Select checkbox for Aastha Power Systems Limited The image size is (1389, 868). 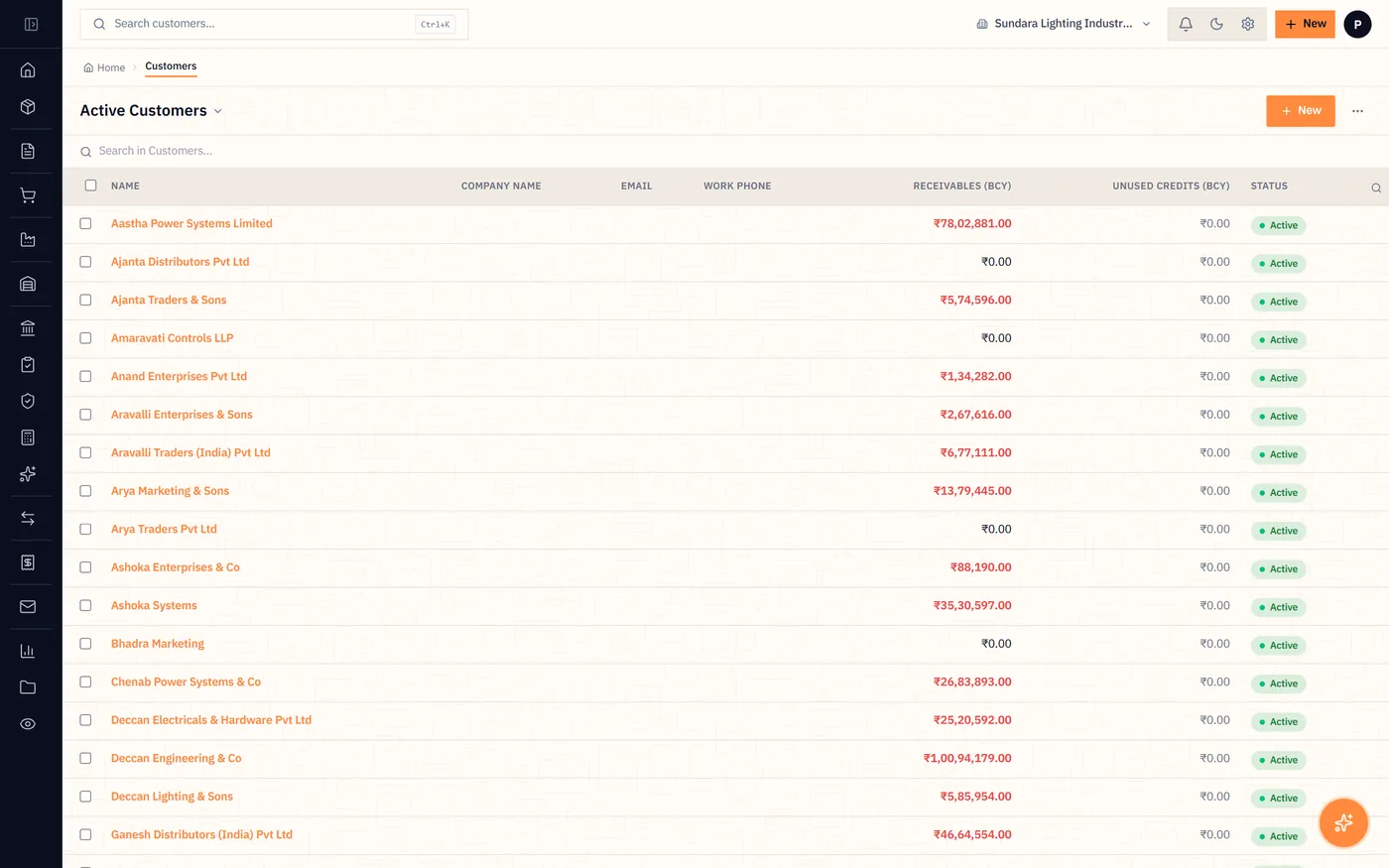pyautogui.click(x=85, y=224)
